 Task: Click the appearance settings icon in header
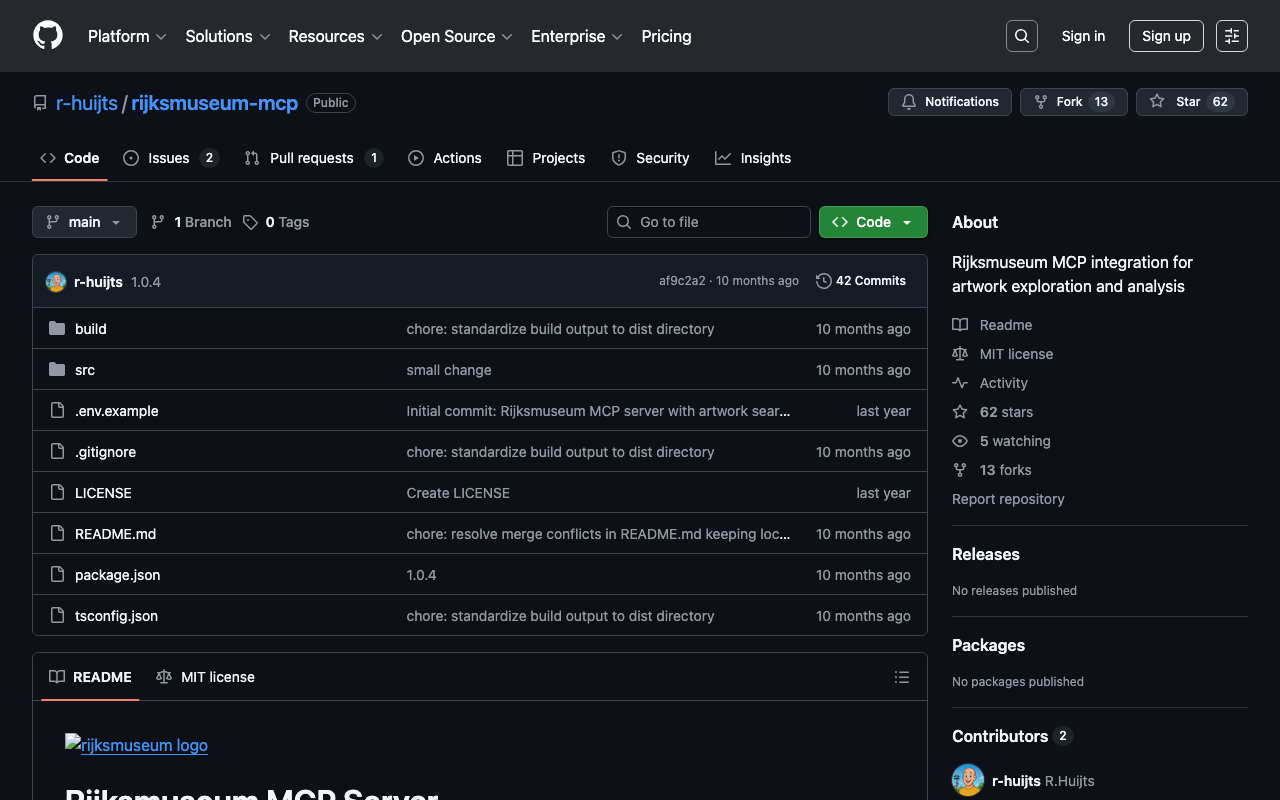[1231, 36]
